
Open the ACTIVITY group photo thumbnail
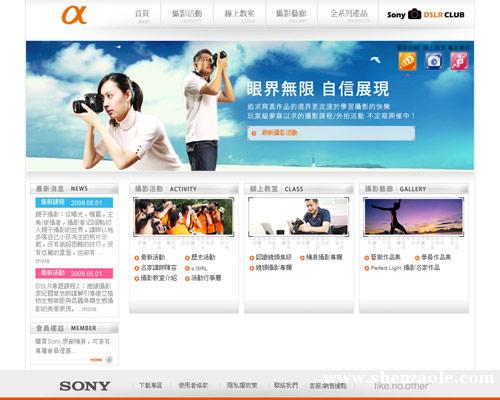coord(184,217)
